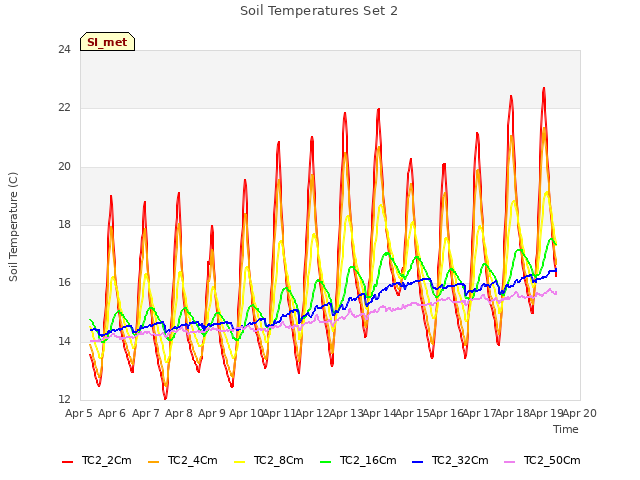
Task: Click the yellow TC2_8Cm legend swatch
Action: [240, 462]
